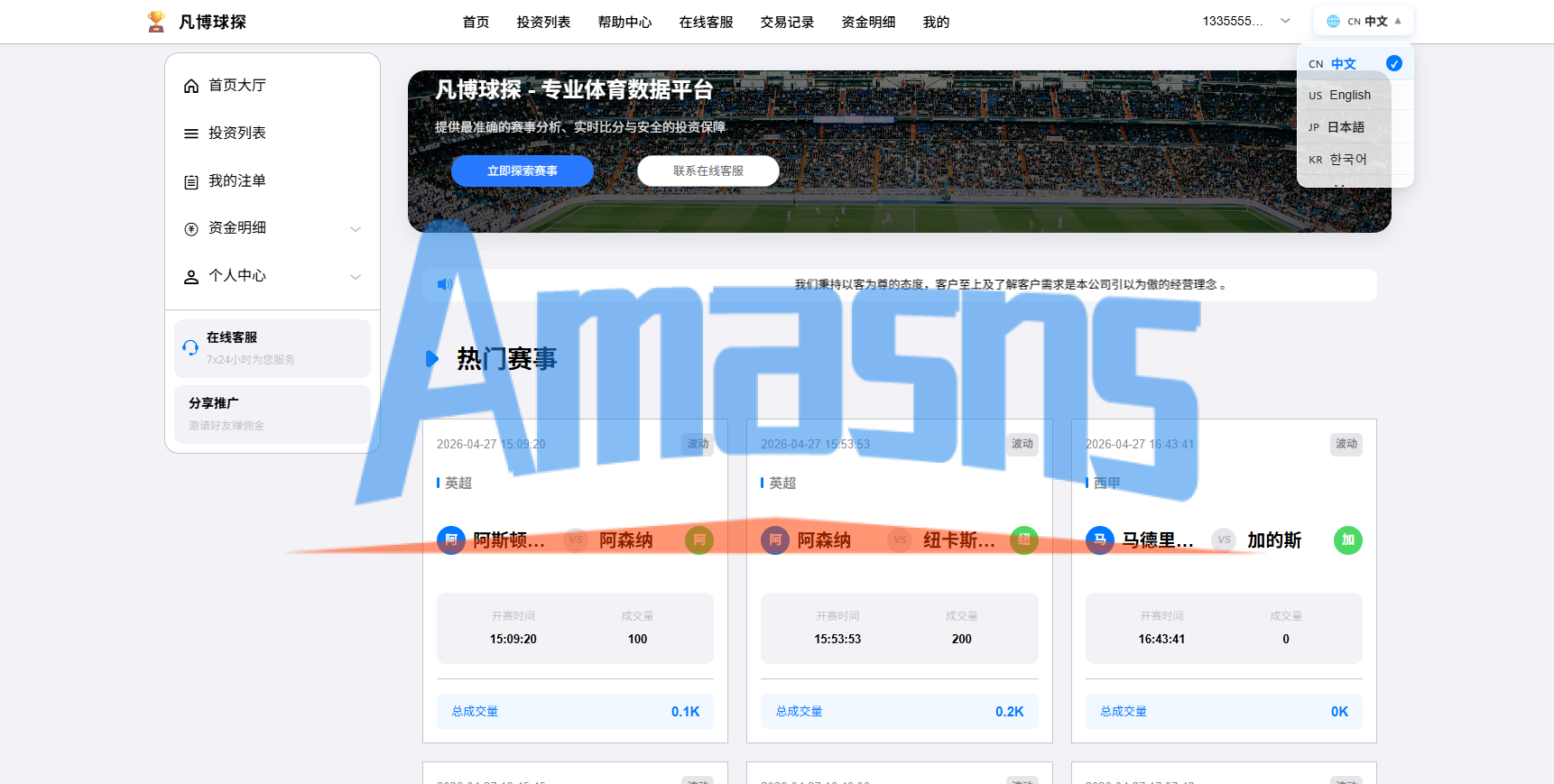This screenshot has width=1554, height=784.
Task: Click green 纽卡斯 badge in second card
Action: click(x=1023, y=540)
